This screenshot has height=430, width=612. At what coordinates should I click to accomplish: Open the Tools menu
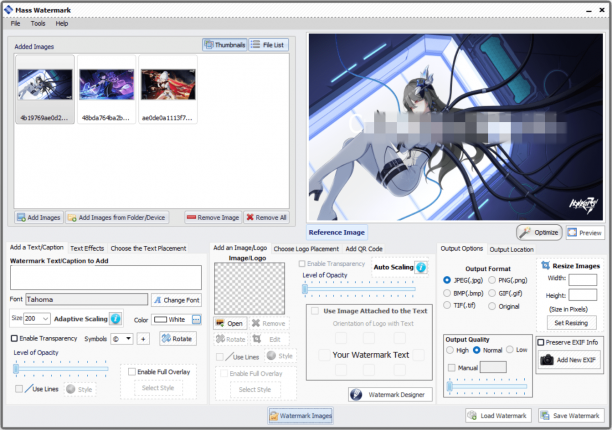38,23
